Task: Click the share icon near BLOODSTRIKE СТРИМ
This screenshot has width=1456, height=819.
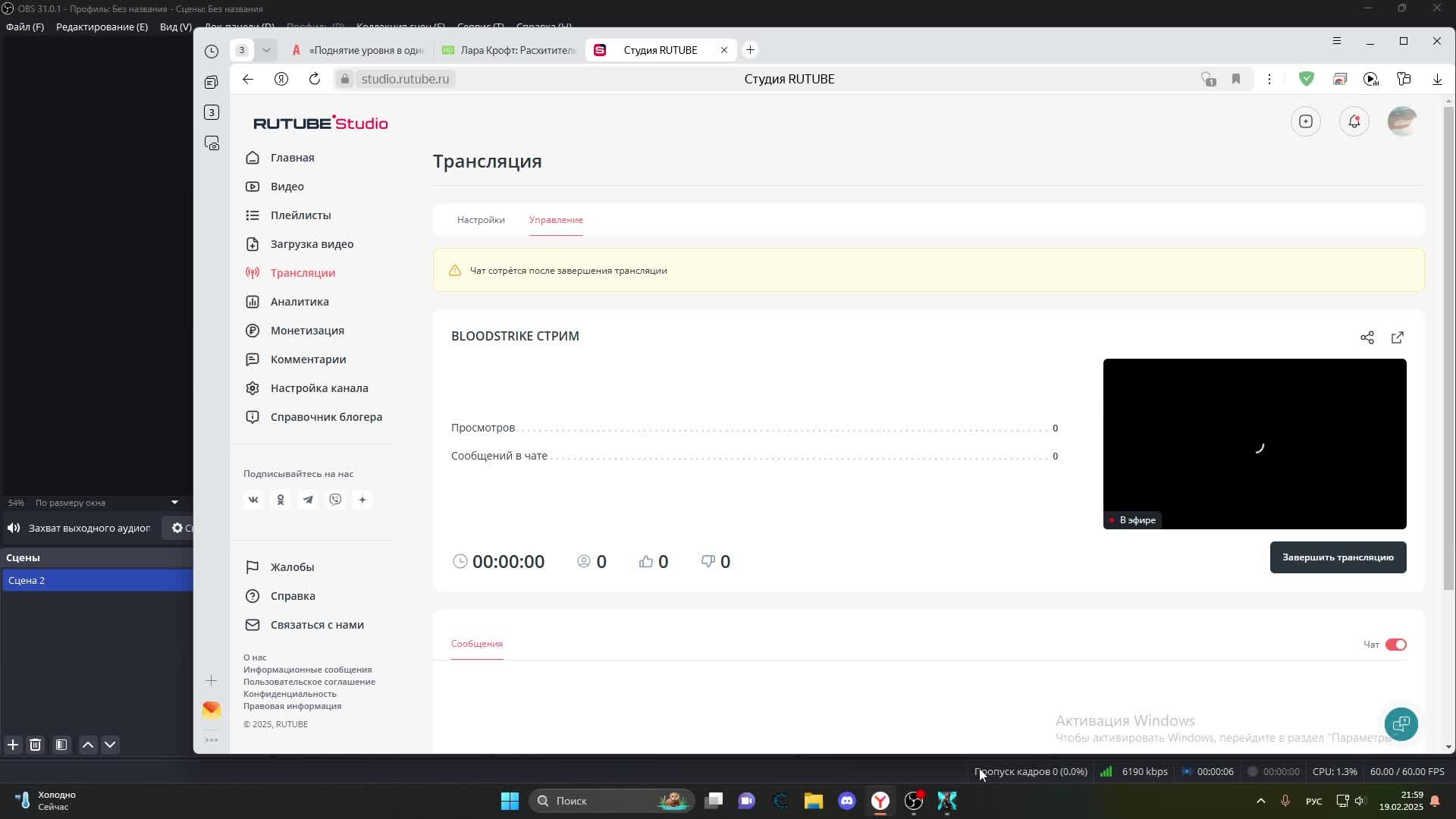Action: 1367,337
